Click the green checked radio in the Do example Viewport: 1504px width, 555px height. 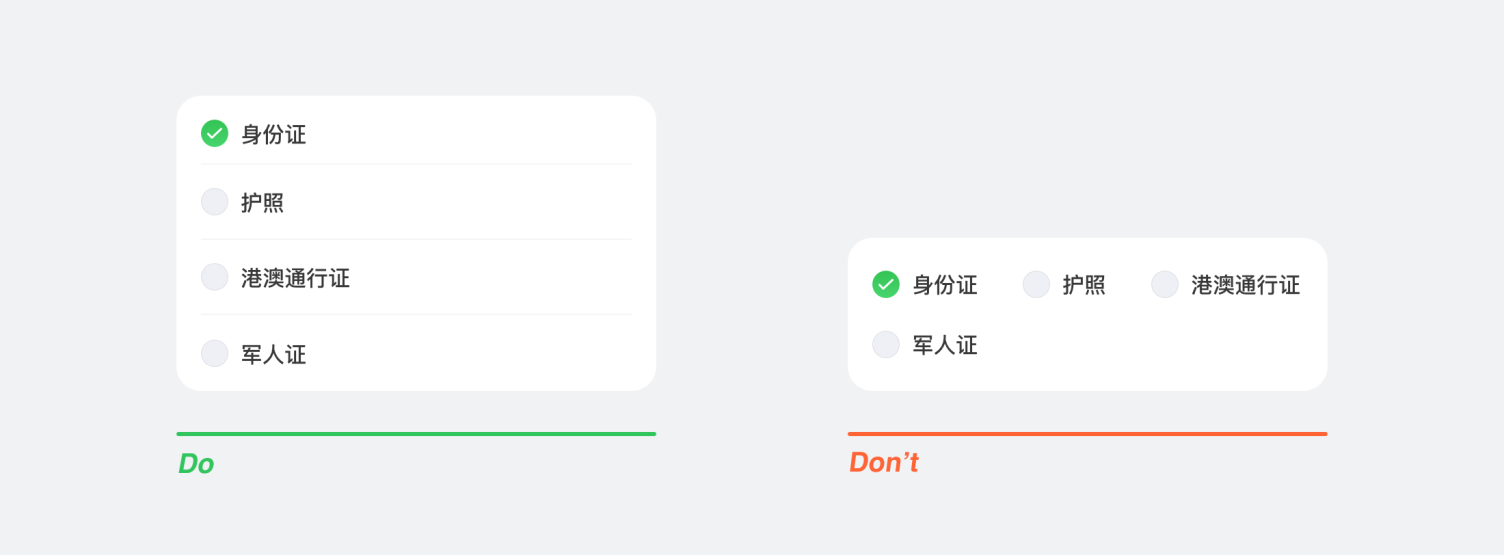tap(215, 133)
